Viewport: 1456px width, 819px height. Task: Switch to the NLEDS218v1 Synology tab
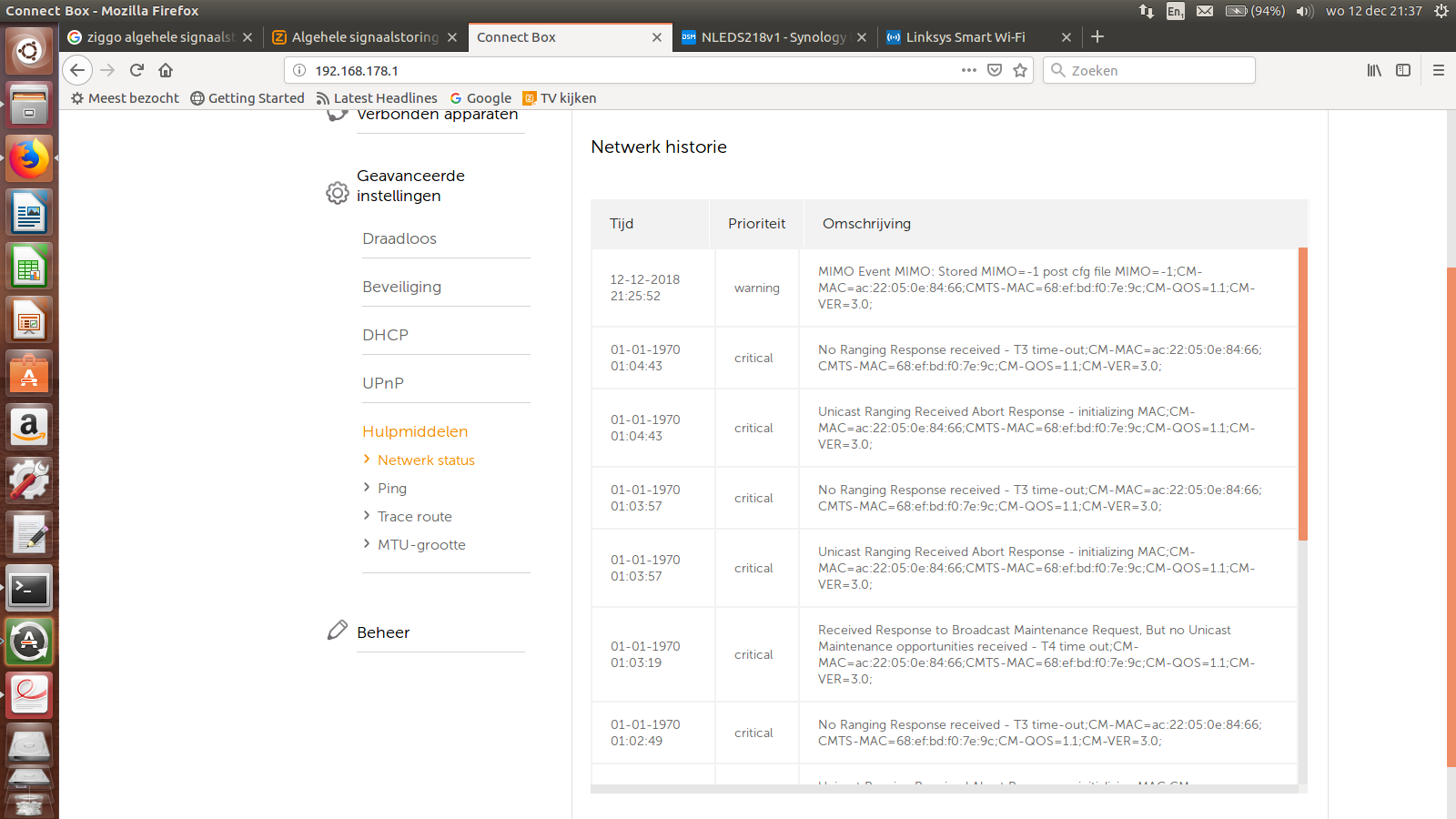[773, 37]
